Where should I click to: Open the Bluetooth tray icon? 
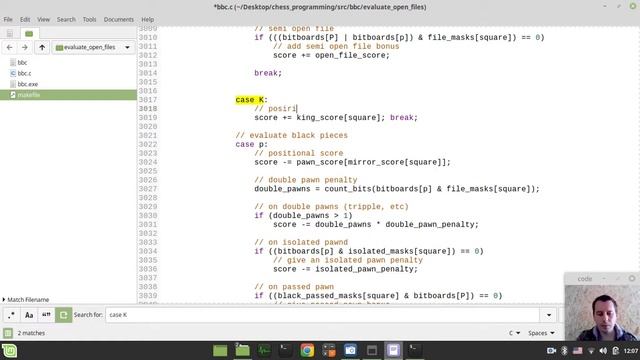(x=564, y=351)
